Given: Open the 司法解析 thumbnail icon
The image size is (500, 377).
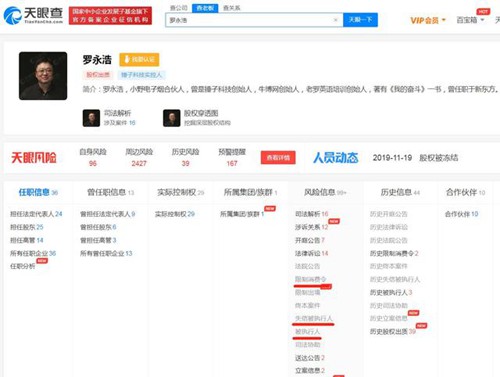Looking at the screenshot, I should [91, 118].
